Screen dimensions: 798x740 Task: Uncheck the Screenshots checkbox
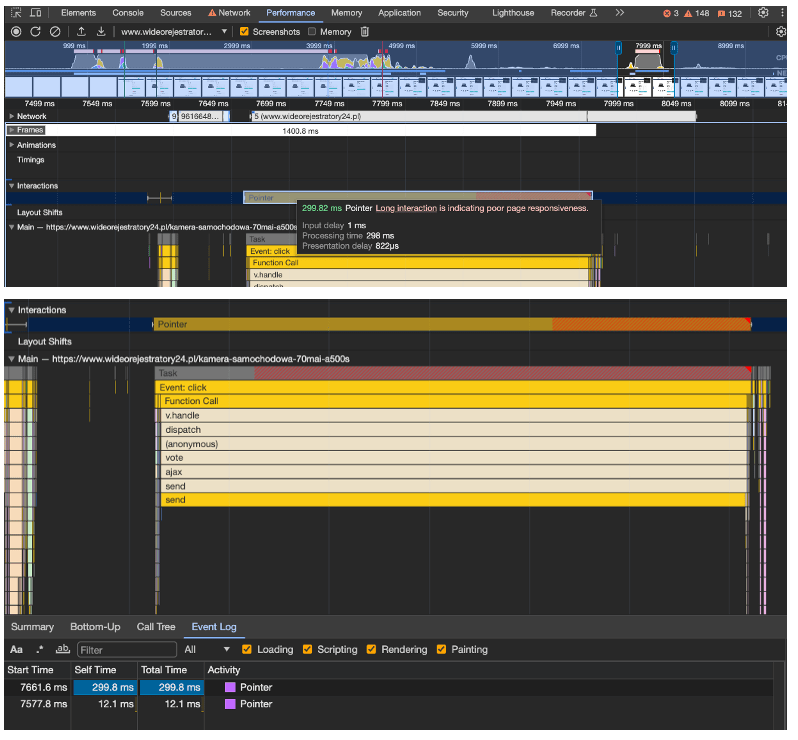pyautogui.click(x=245, y=32)
